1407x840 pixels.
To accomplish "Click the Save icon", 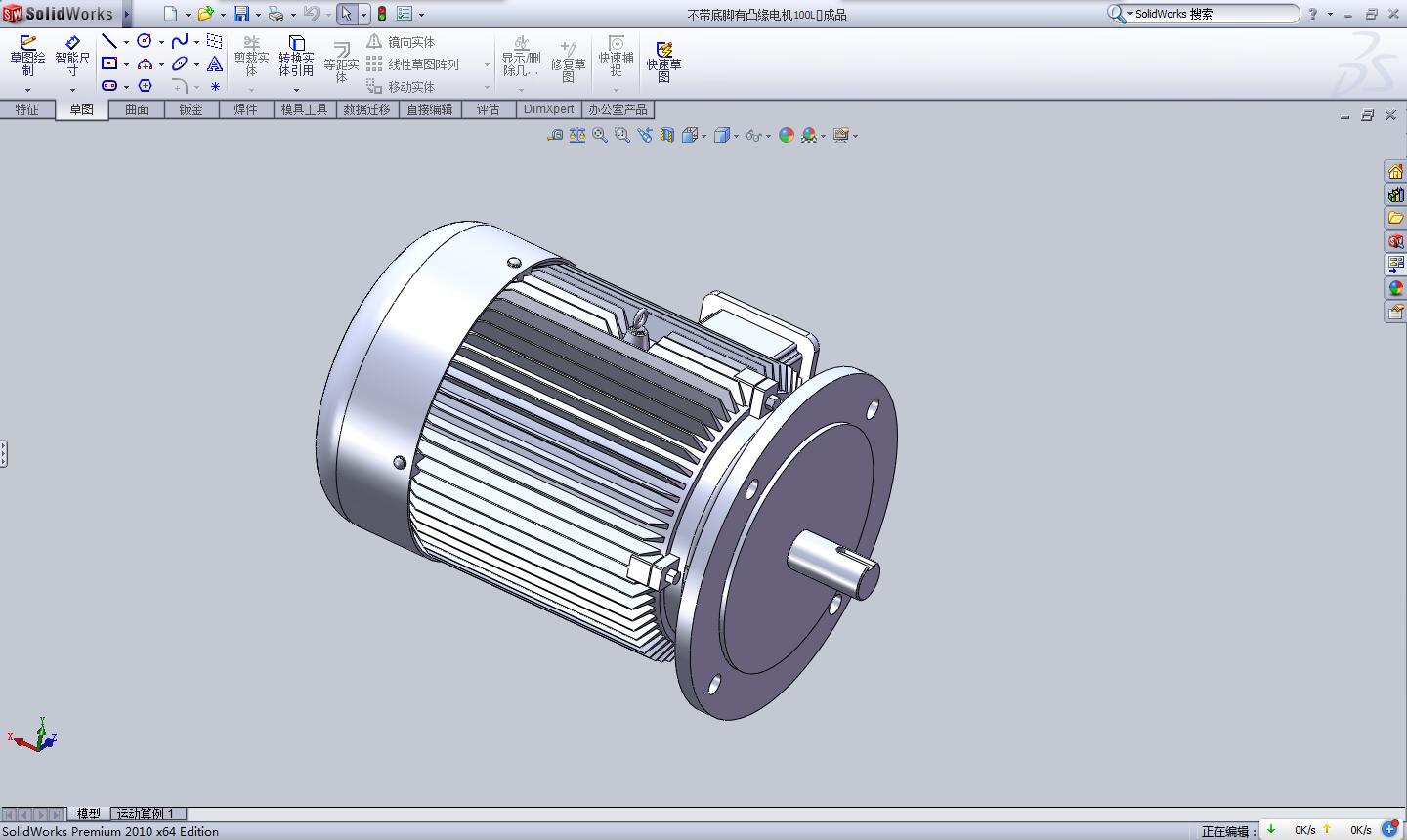I will (x=240, y=14).
